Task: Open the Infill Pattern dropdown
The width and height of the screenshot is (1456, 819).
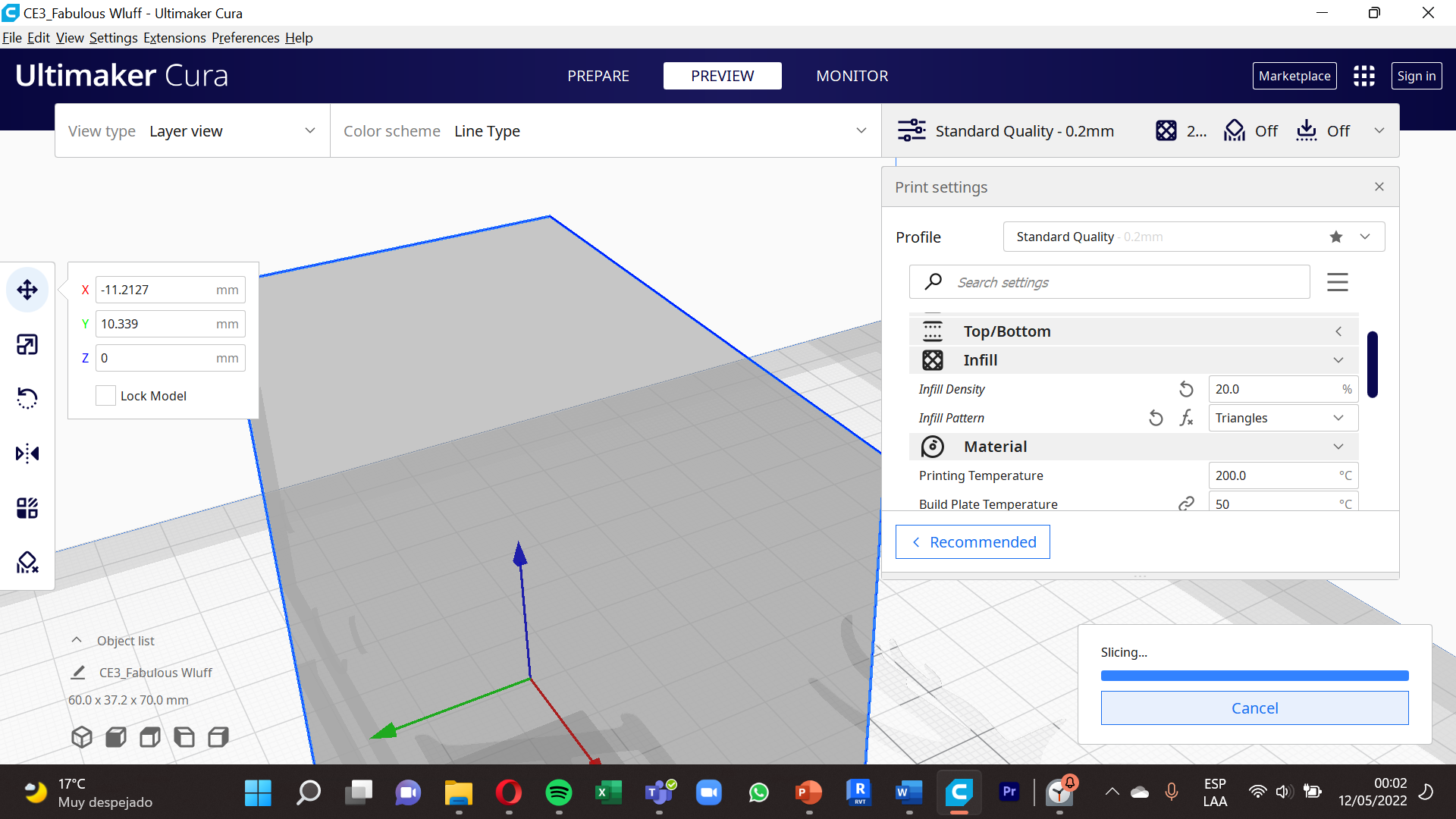Action: (x=1282, y=418)
